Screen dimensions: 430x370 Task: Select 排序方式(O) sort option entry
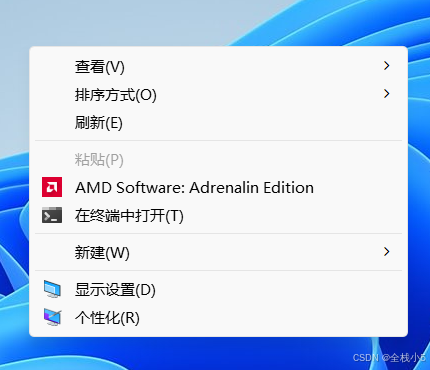(218, 94)
